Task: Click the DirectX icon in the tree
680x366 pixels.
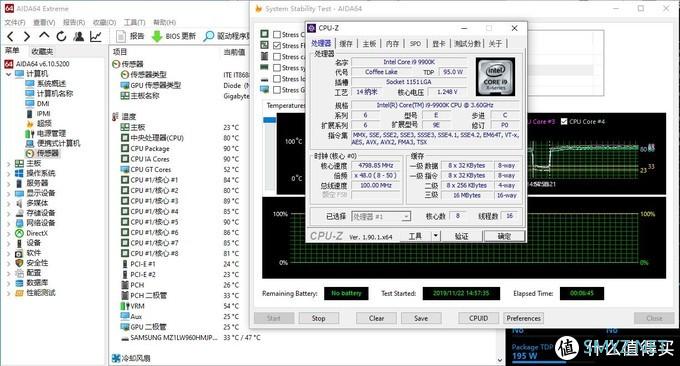Action: click(19, 233)
